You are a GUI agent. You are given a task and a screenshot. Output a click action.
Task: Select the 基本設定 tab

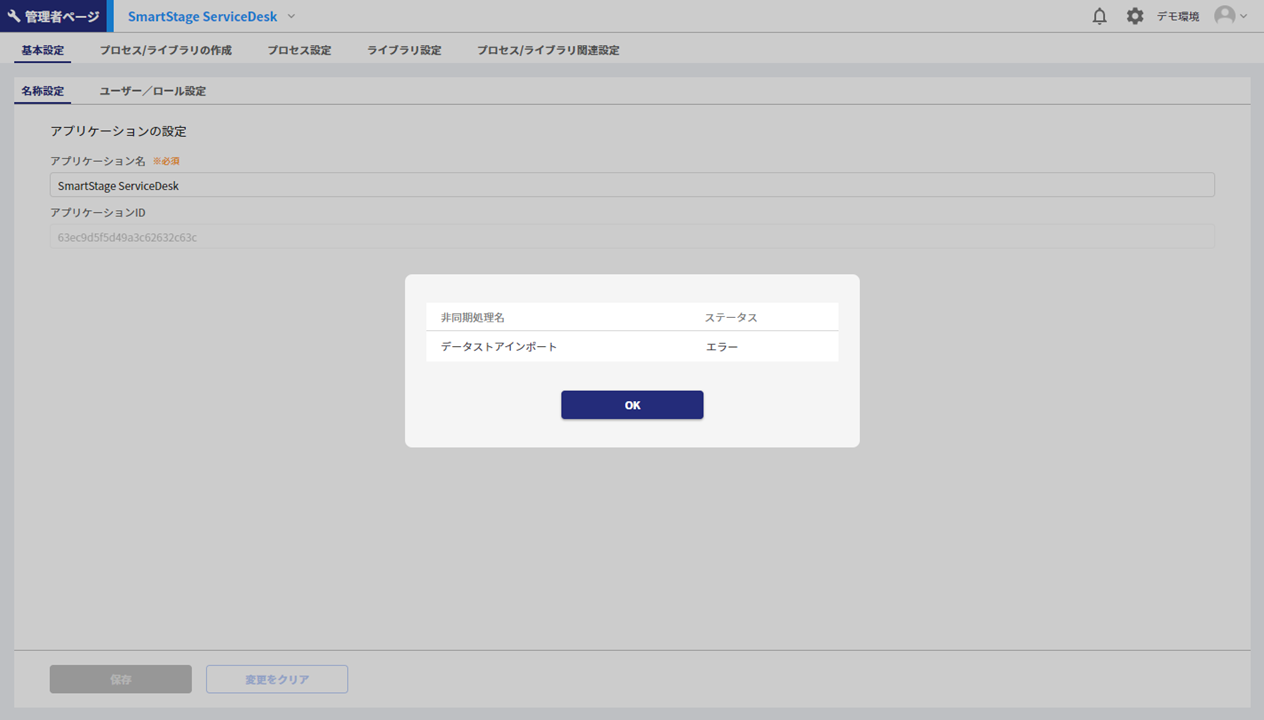(x=42, y=50)
